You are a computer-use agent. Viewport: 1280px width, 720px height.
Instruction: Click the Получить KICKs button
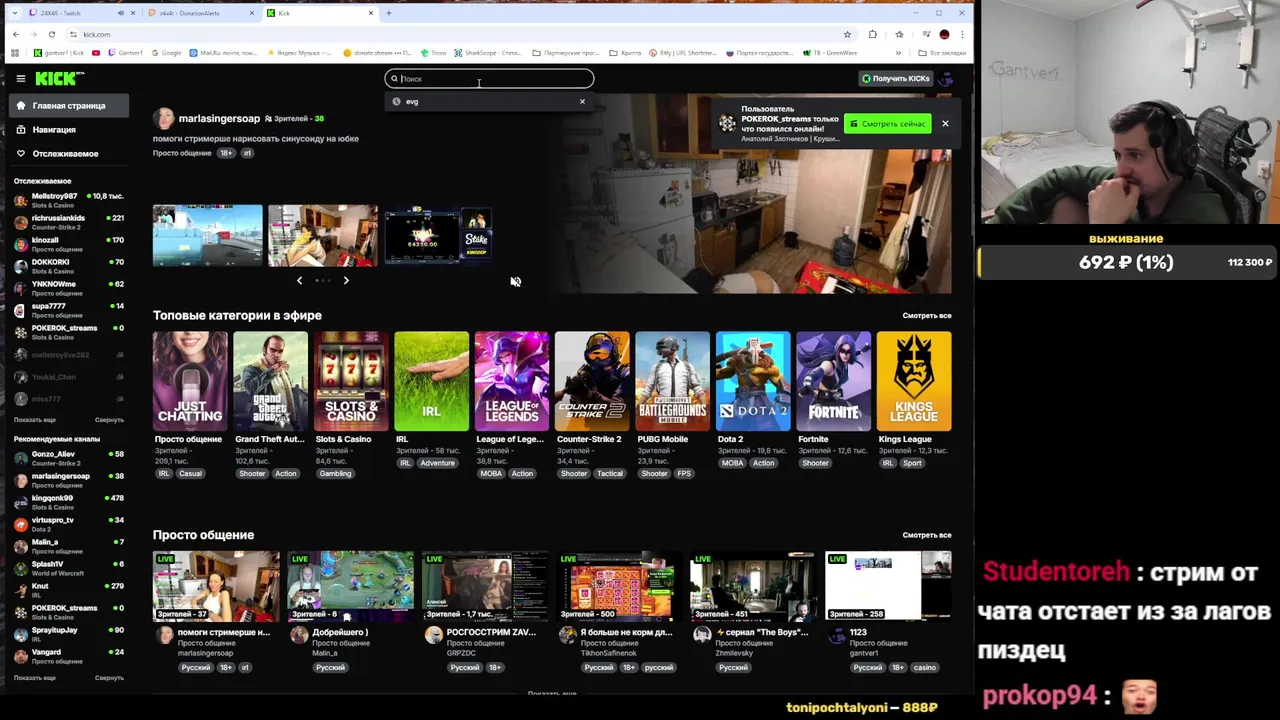895,78
